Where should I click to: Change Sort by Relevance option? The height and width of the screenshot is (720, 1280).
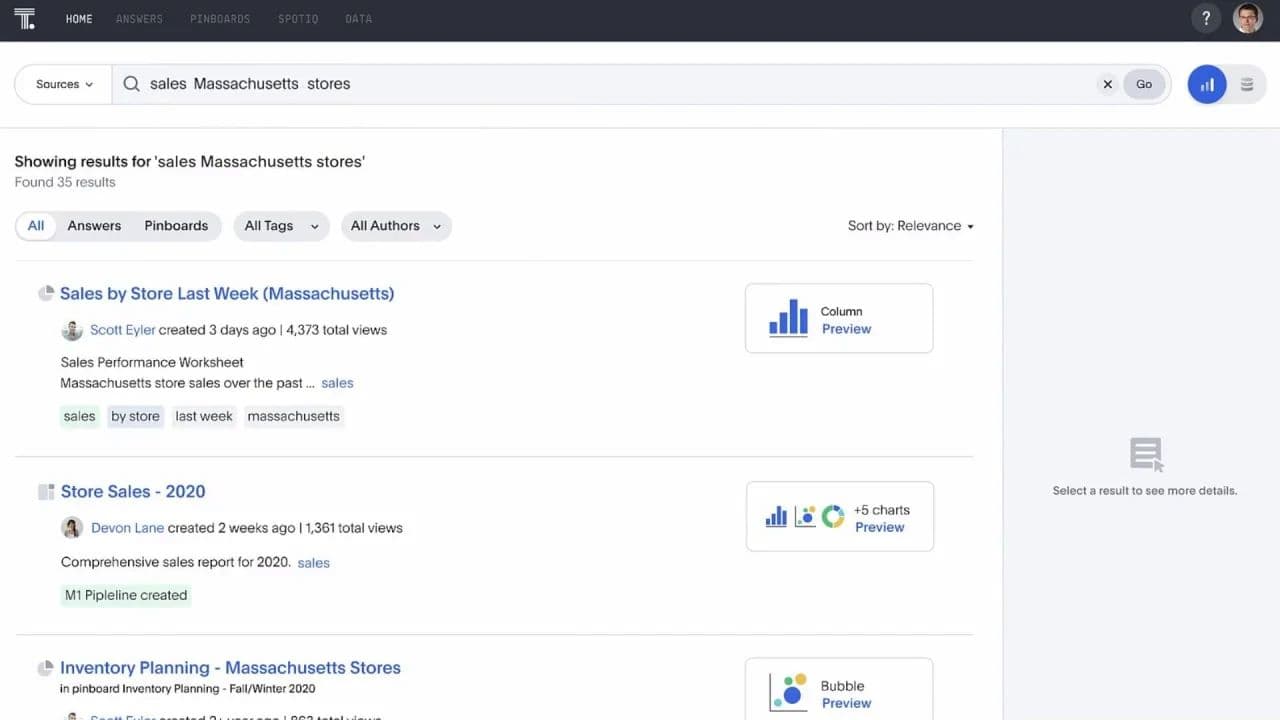pyautogui.click(x=910, y=226)
